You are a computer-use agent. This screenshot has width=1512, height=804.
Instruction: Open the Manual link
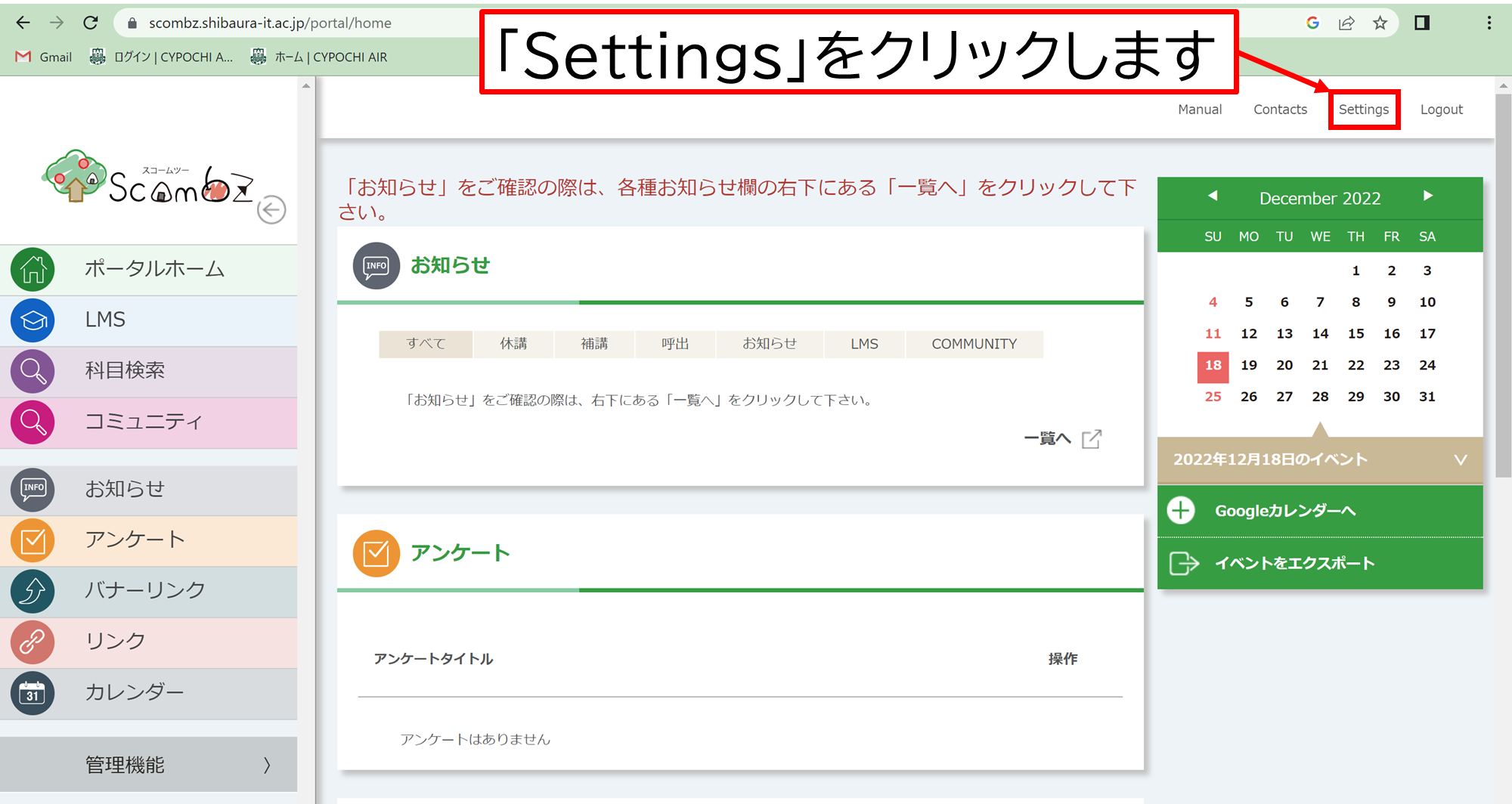click(x=1200, y=110)
